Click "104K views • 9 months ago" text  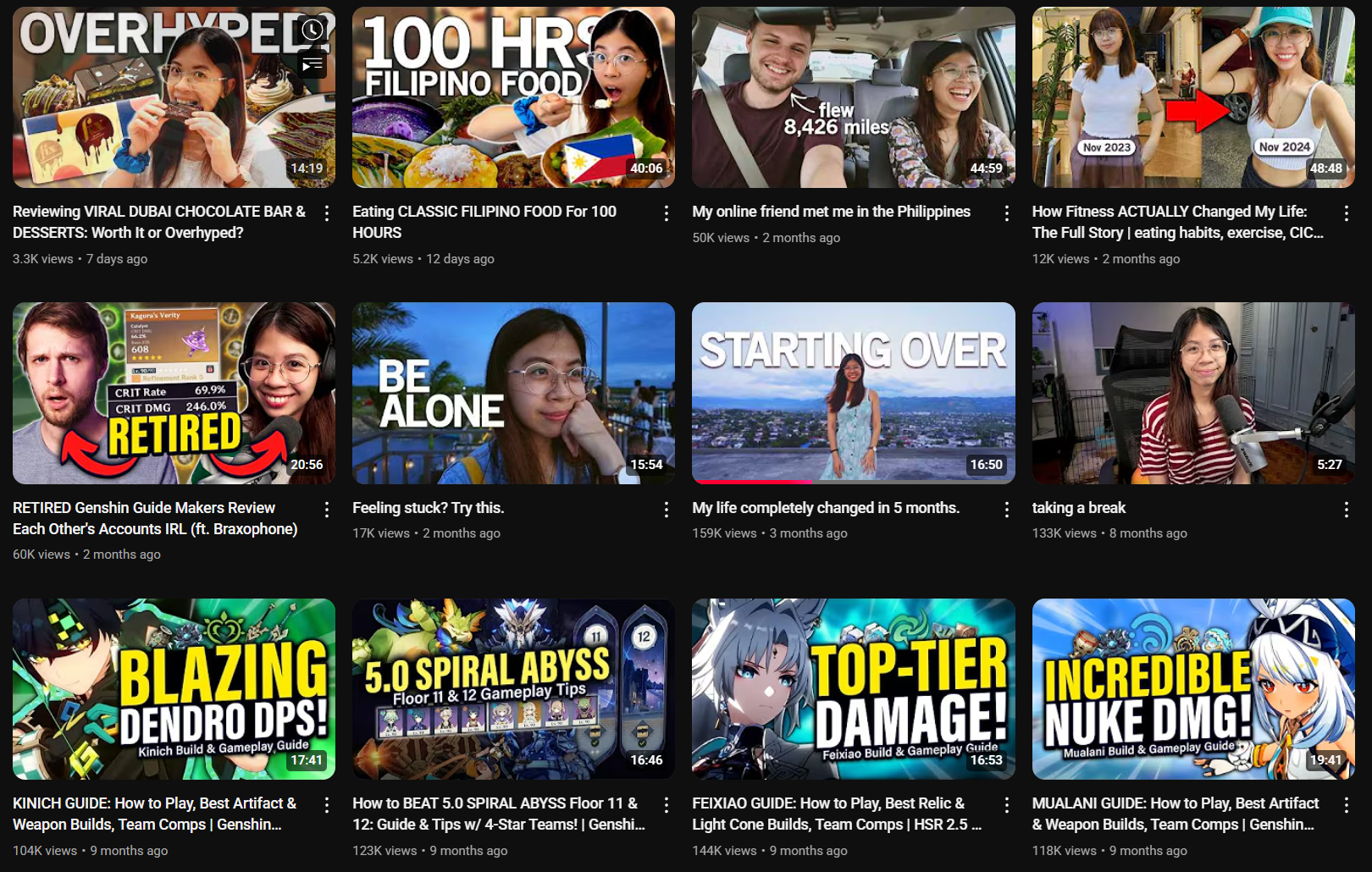point(91,851)
